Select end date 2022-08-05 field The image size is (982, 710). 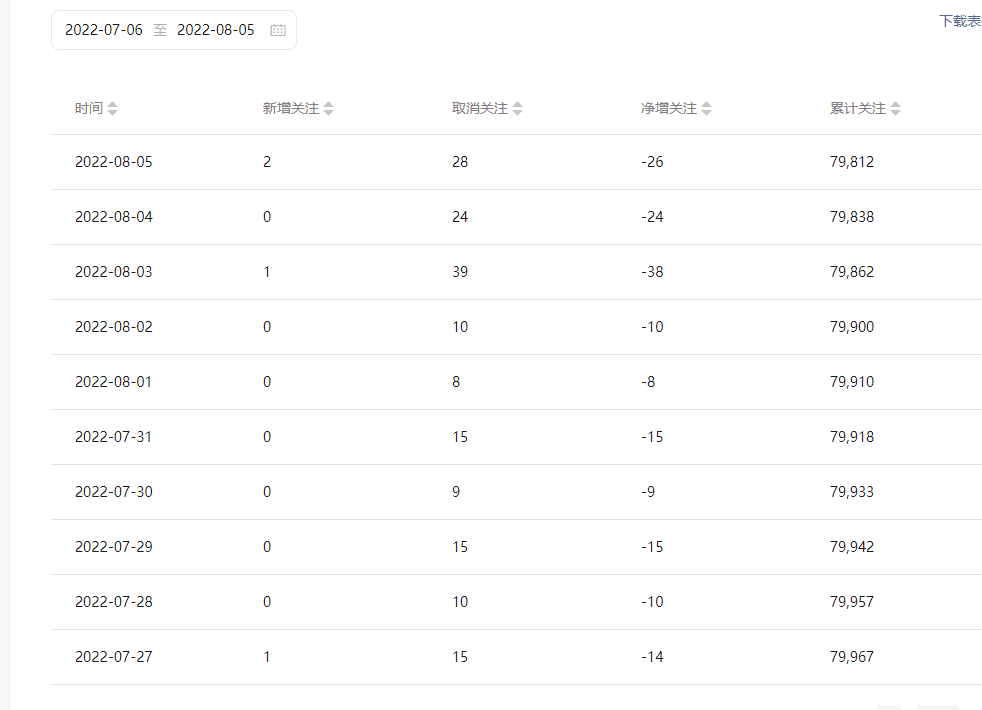pyautogui.click(x=215, y=30)
